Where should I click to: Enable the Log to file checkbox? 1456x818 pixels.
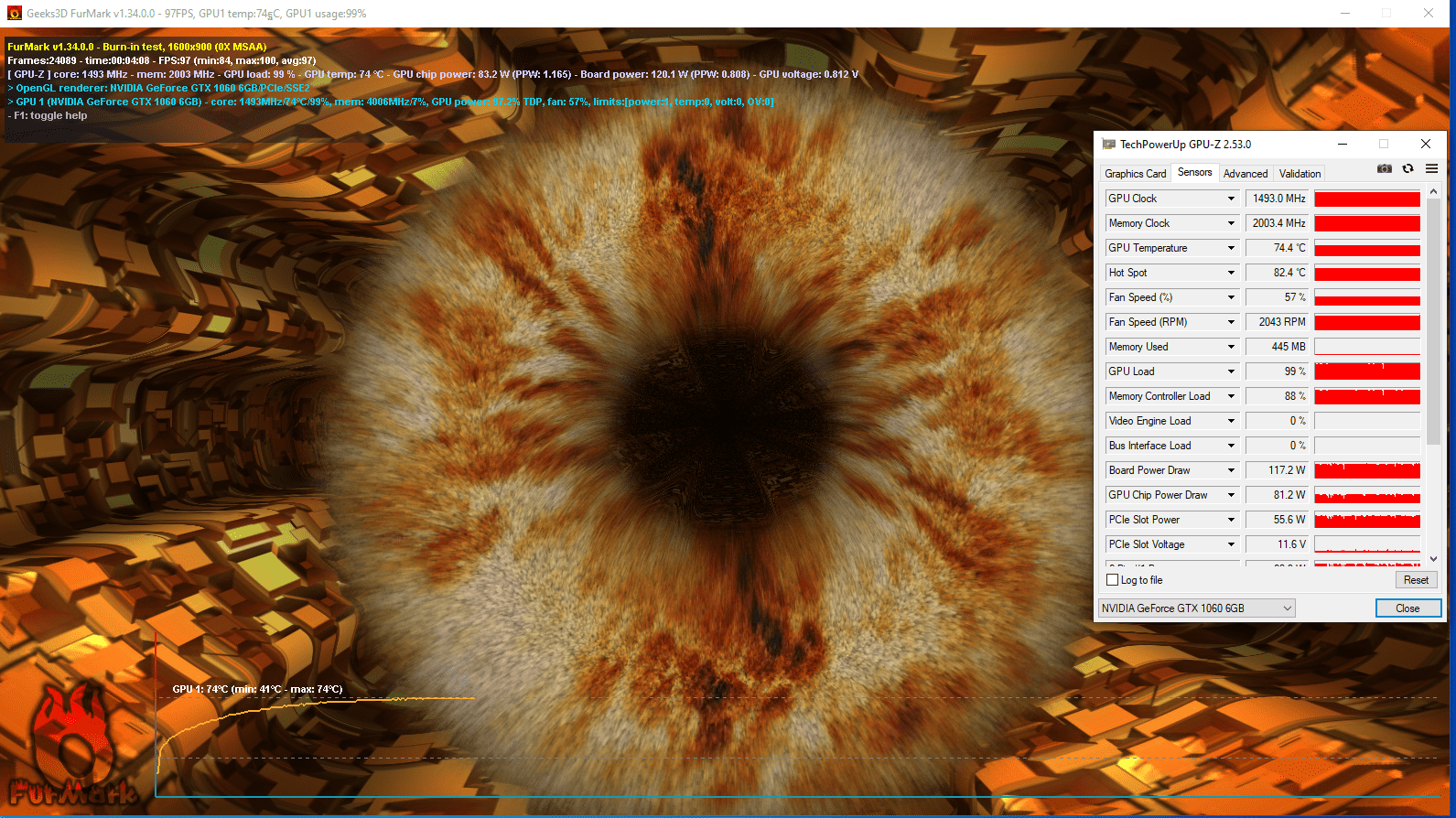(x=1113, y=580)
